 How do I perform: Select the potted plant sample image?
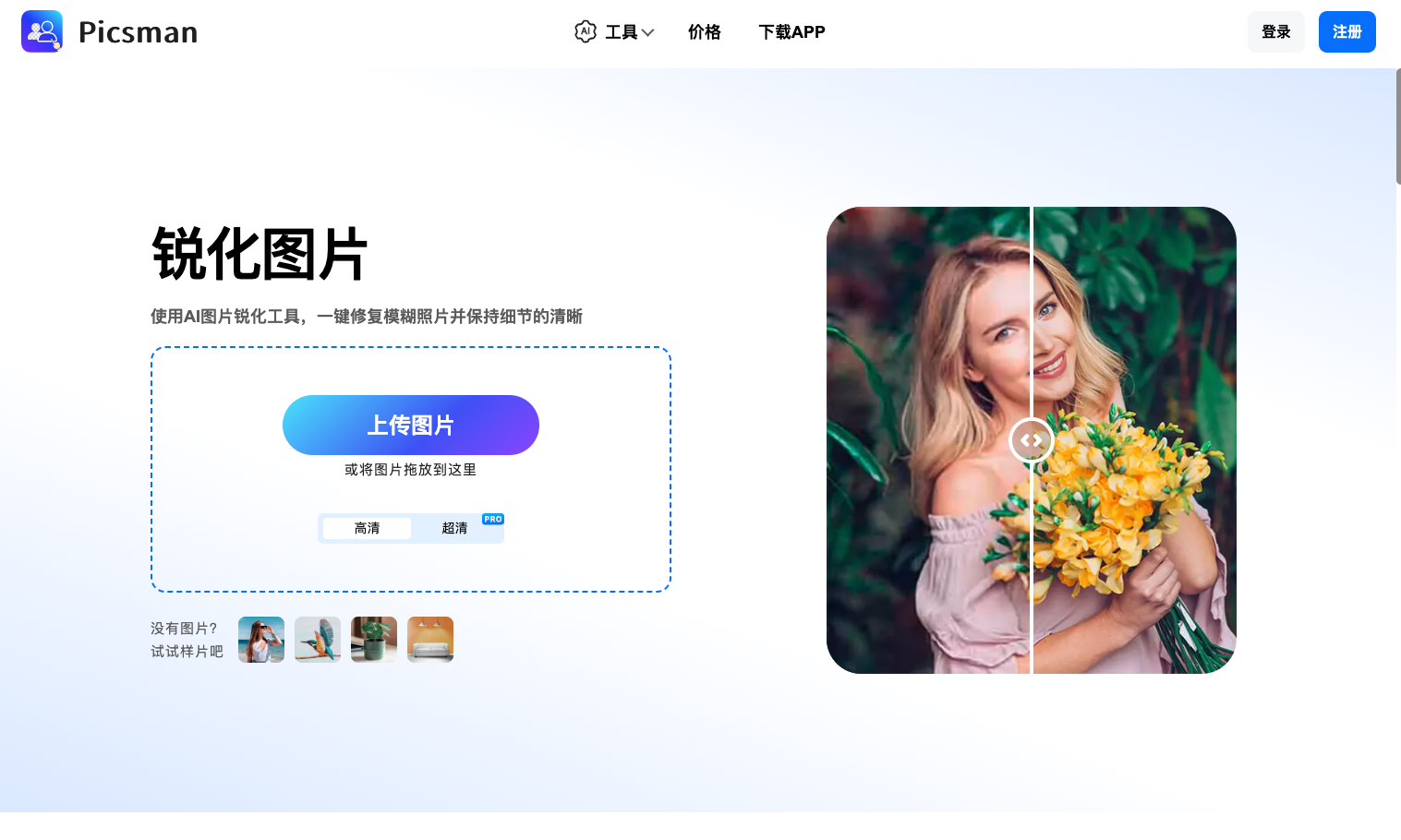pos(374,640)
